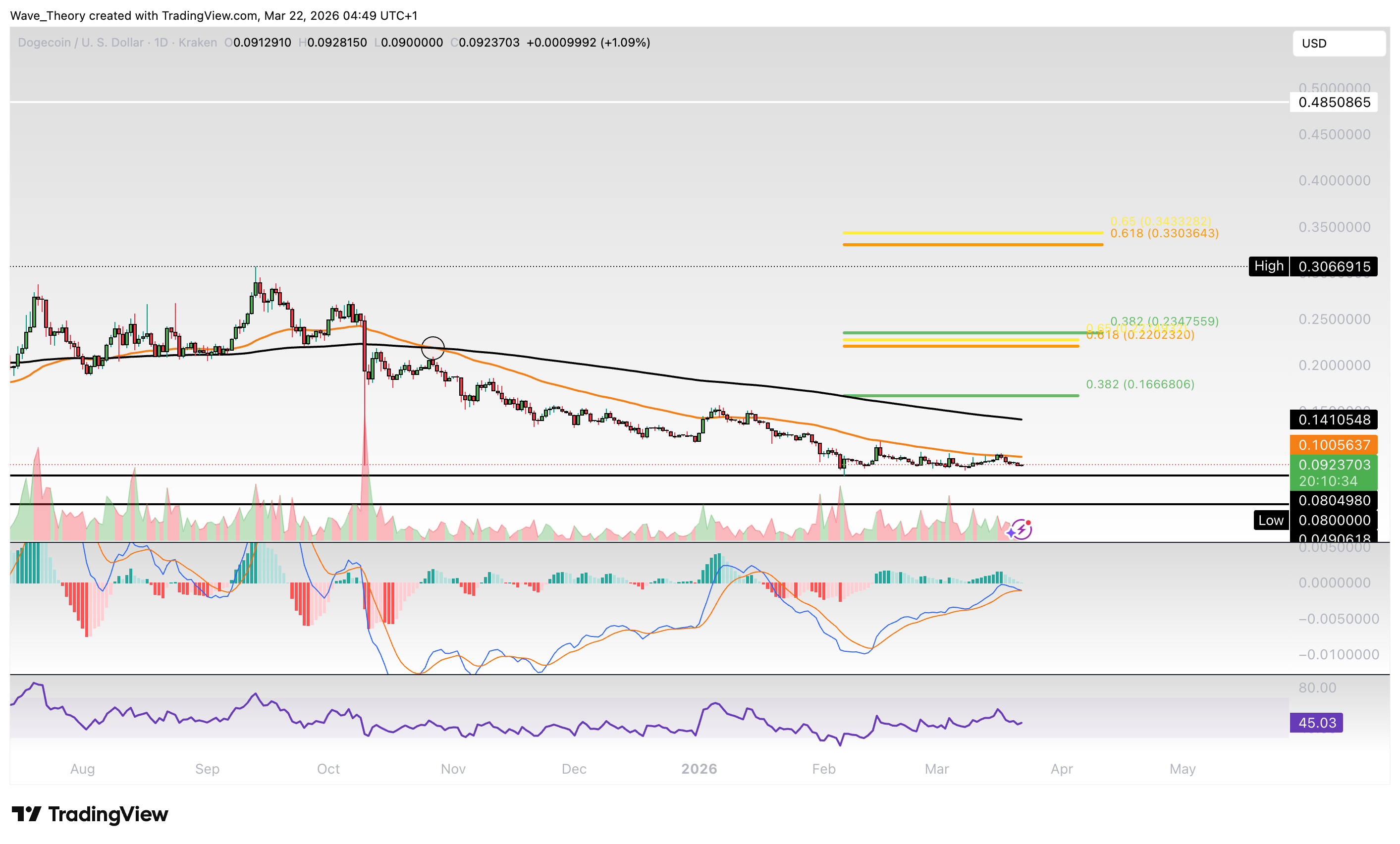Click the purple lightning events icon
This screenshot has height=844, width=1400.
[1021, 529]
